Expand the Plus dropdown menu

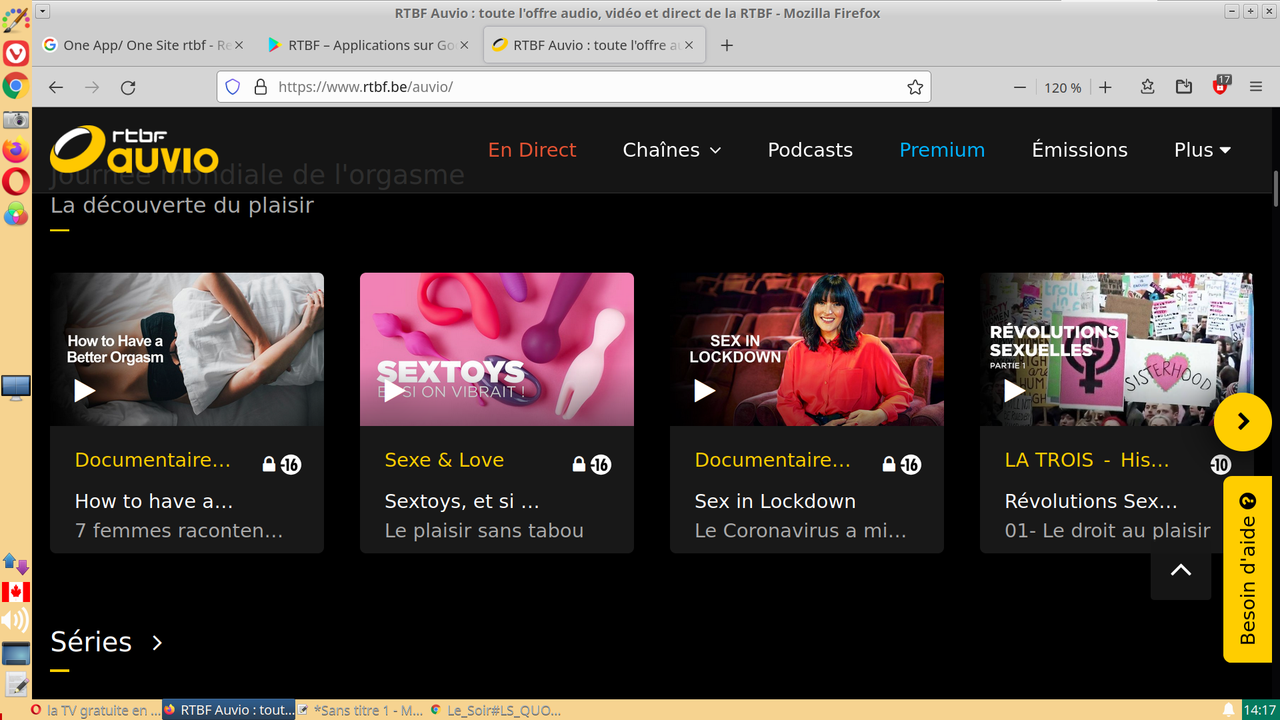pos(1202,150)
